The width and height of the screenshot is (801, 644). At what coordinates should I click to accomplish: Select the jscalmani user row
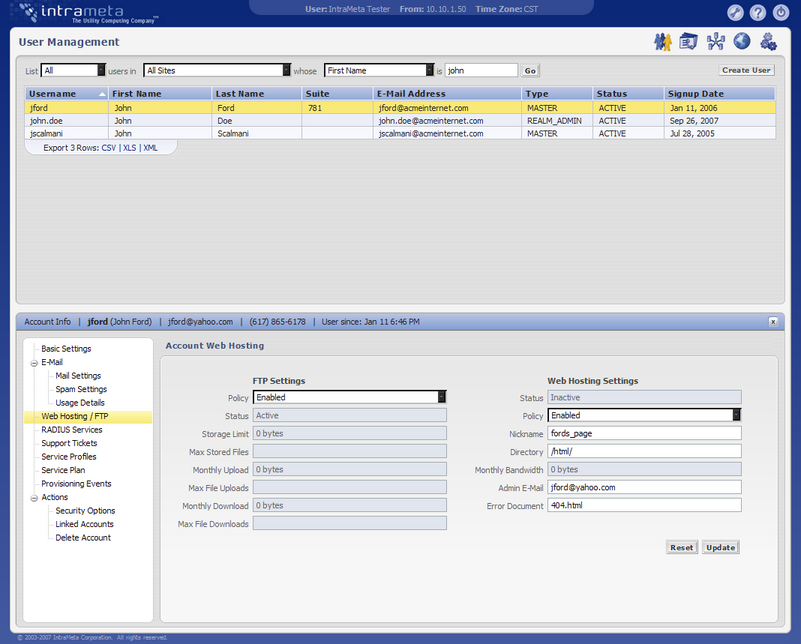pyautogui.click(x=400, y=133)
